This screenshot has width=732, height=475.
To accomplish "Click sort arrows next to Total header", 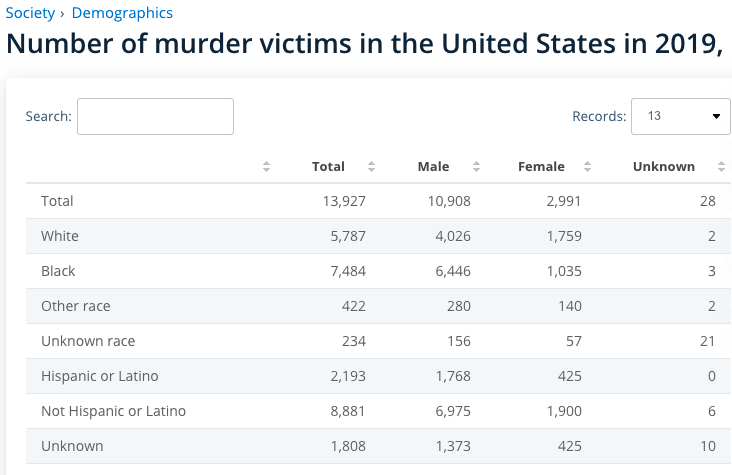I will [x=371, y=167].
